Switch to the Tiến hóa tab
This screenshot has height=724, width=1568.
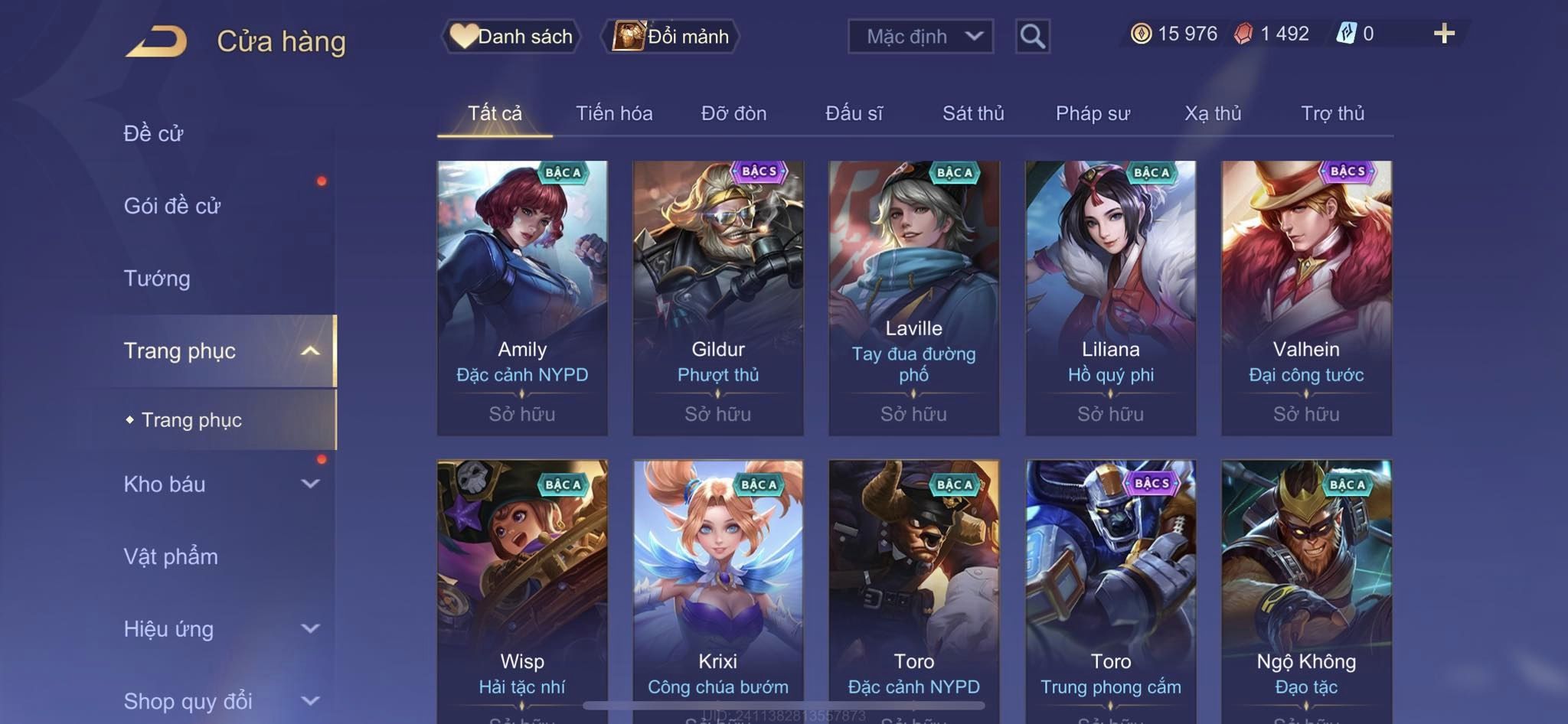point(614,113)
